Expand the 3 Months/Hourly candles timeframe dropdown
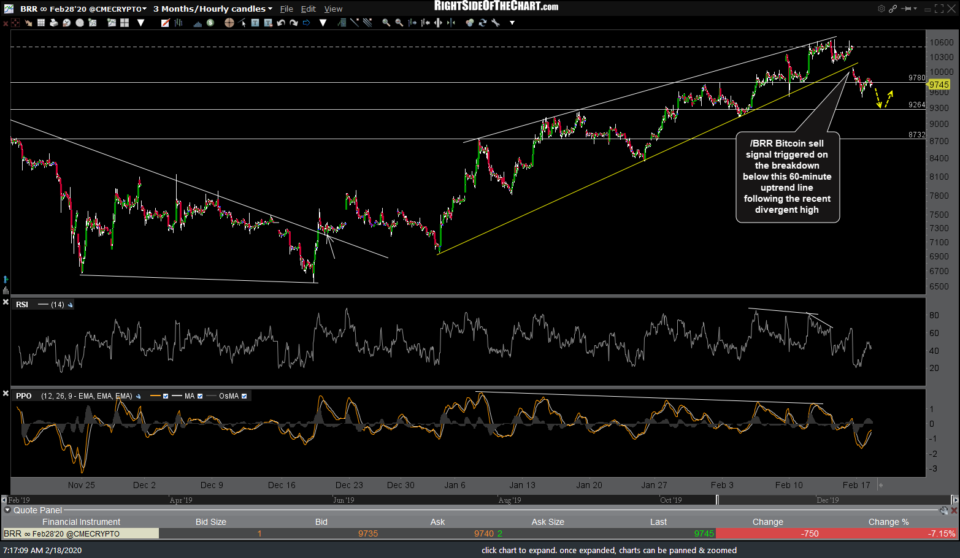Screen dimensions: 960x558 [x=213, y=8]
